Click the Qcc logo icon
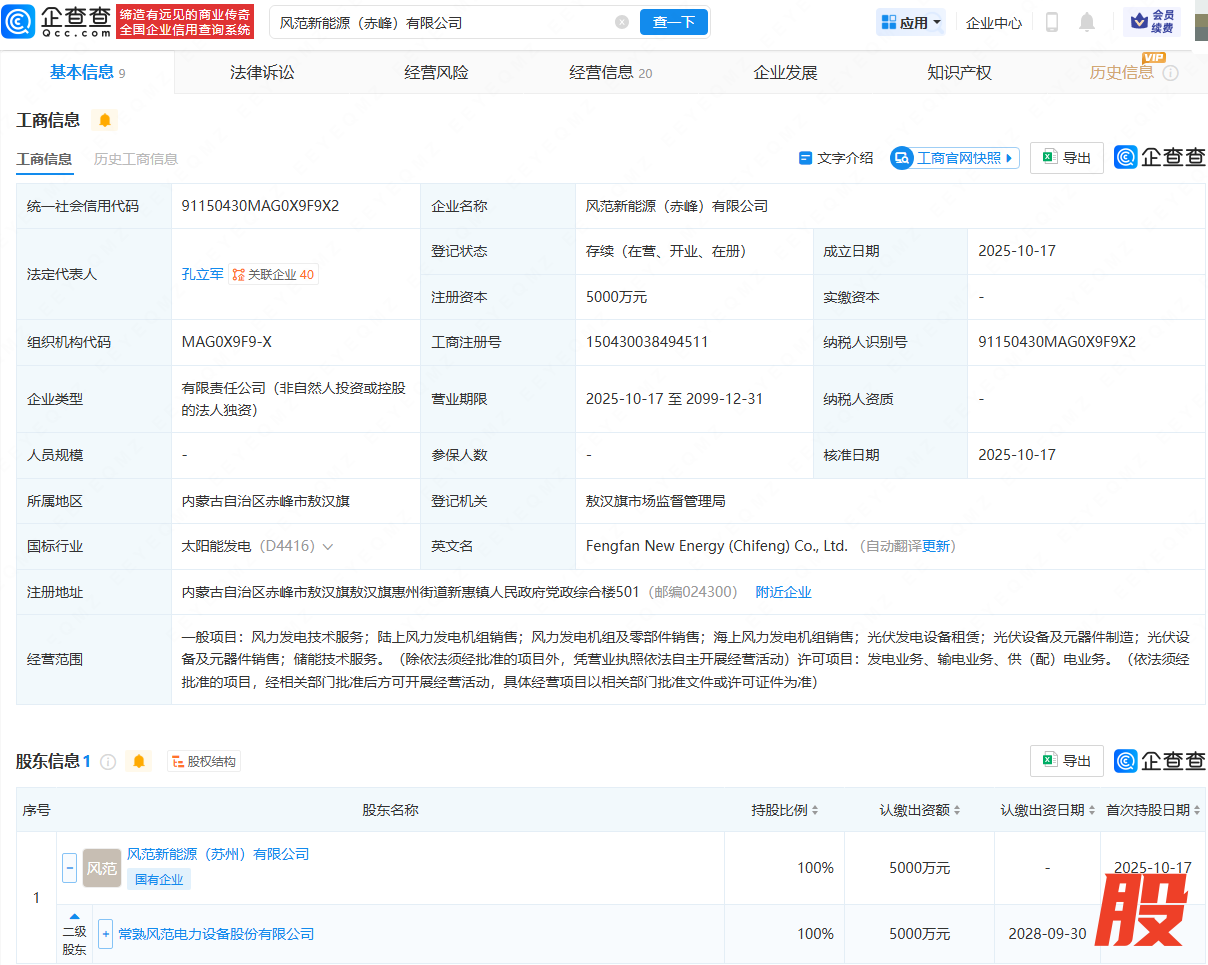The image size is (1208, 965). [x=19, y=22]
